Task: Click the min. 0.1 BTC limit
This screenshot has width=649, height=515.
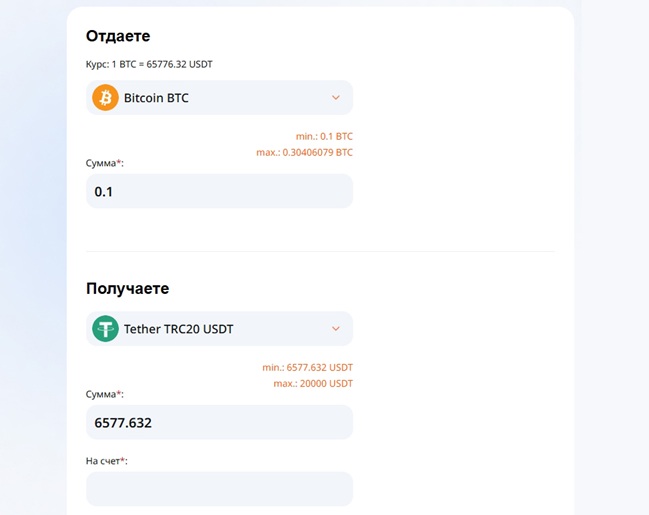Action: 324,136
